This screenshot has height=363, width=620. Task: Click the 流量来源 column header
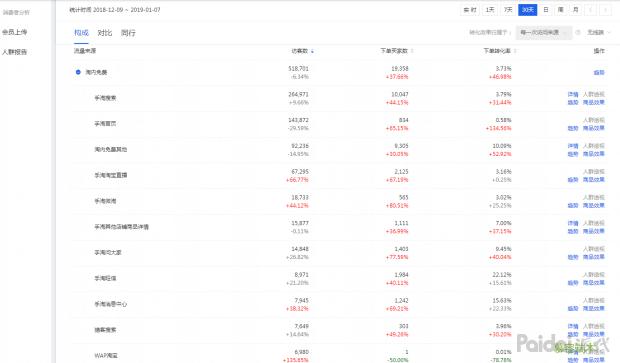[85, 51]
